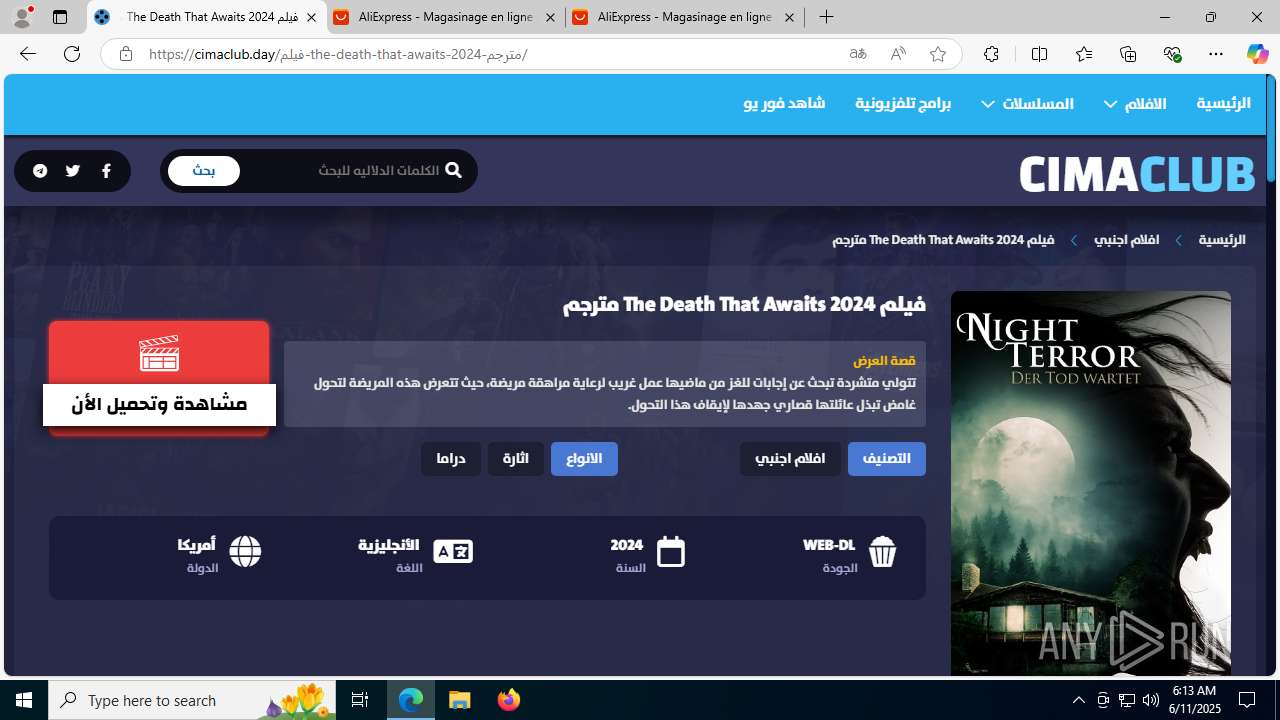Click the red clapperboard icon
Image resolution: width=1280 pixels, height=720 pixels.
pyautogui.click(x=159, y=353)
